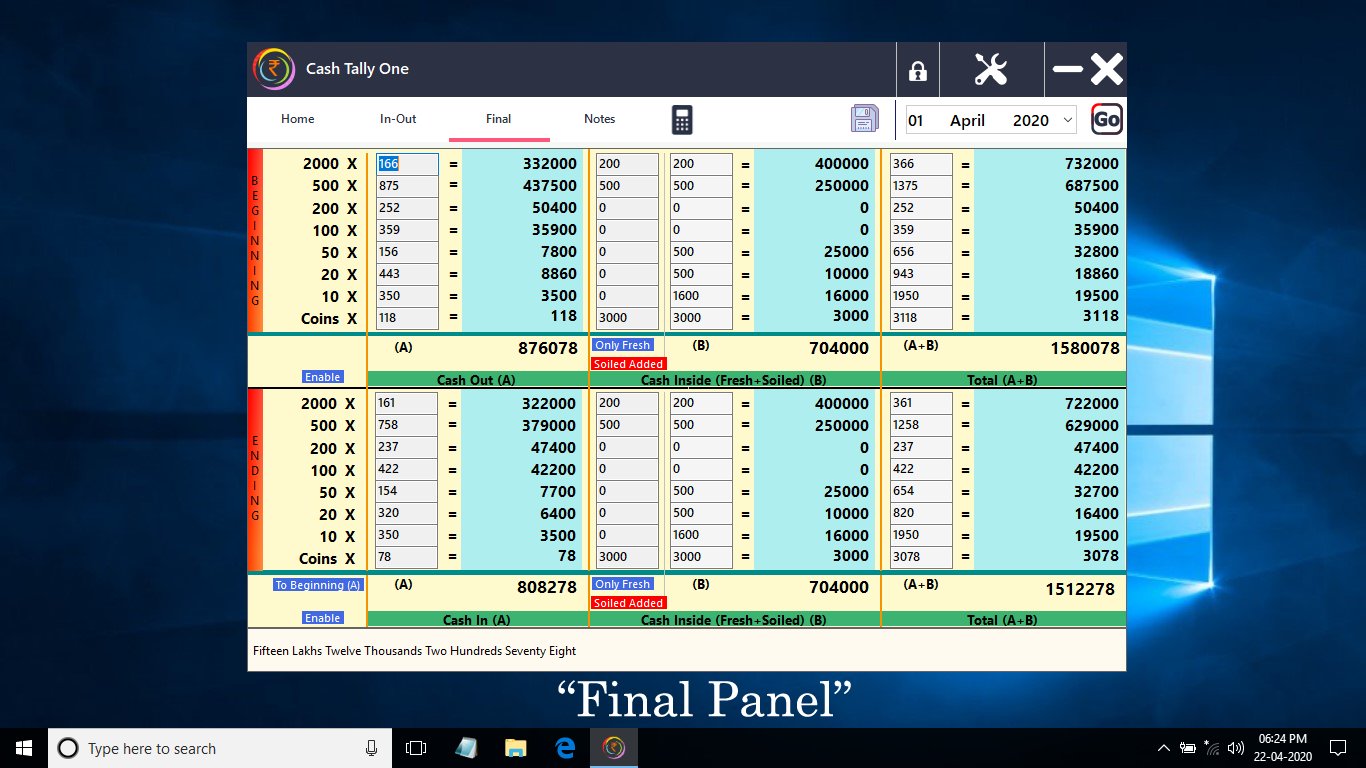This screenshot has height=768, width=1366.
Task: Select the Cash Tally One icon on taskbar
Action: pyautogui.click(x=613, y=747)
